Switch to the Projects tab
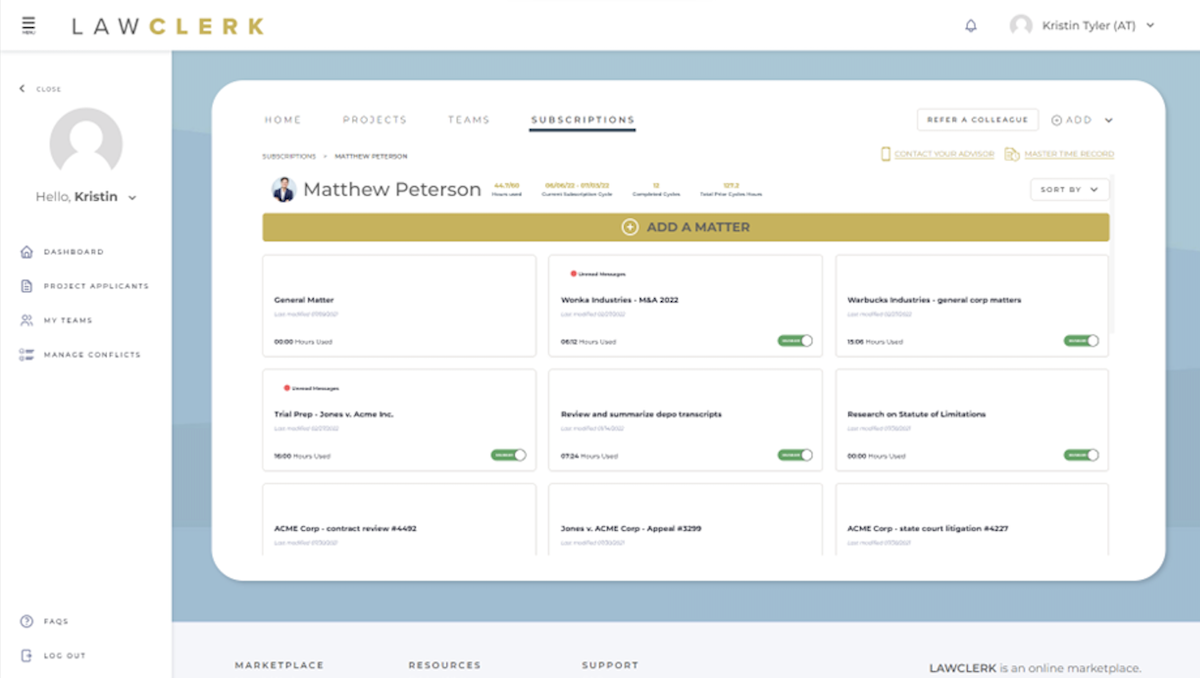 [375, 120]
